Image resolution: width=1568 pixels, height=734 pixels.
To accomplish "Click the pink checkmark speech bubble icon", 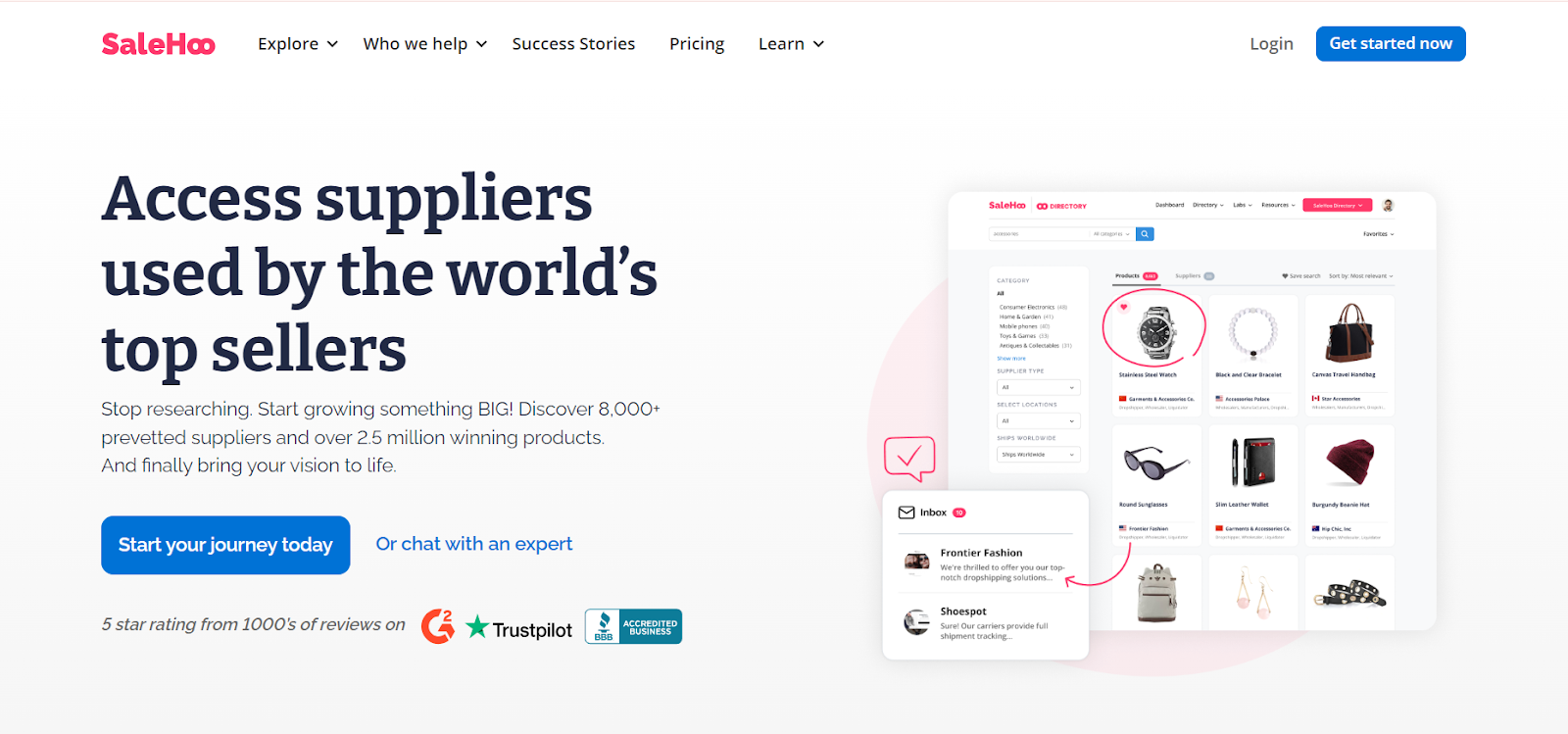I will [x=909, y=458].
